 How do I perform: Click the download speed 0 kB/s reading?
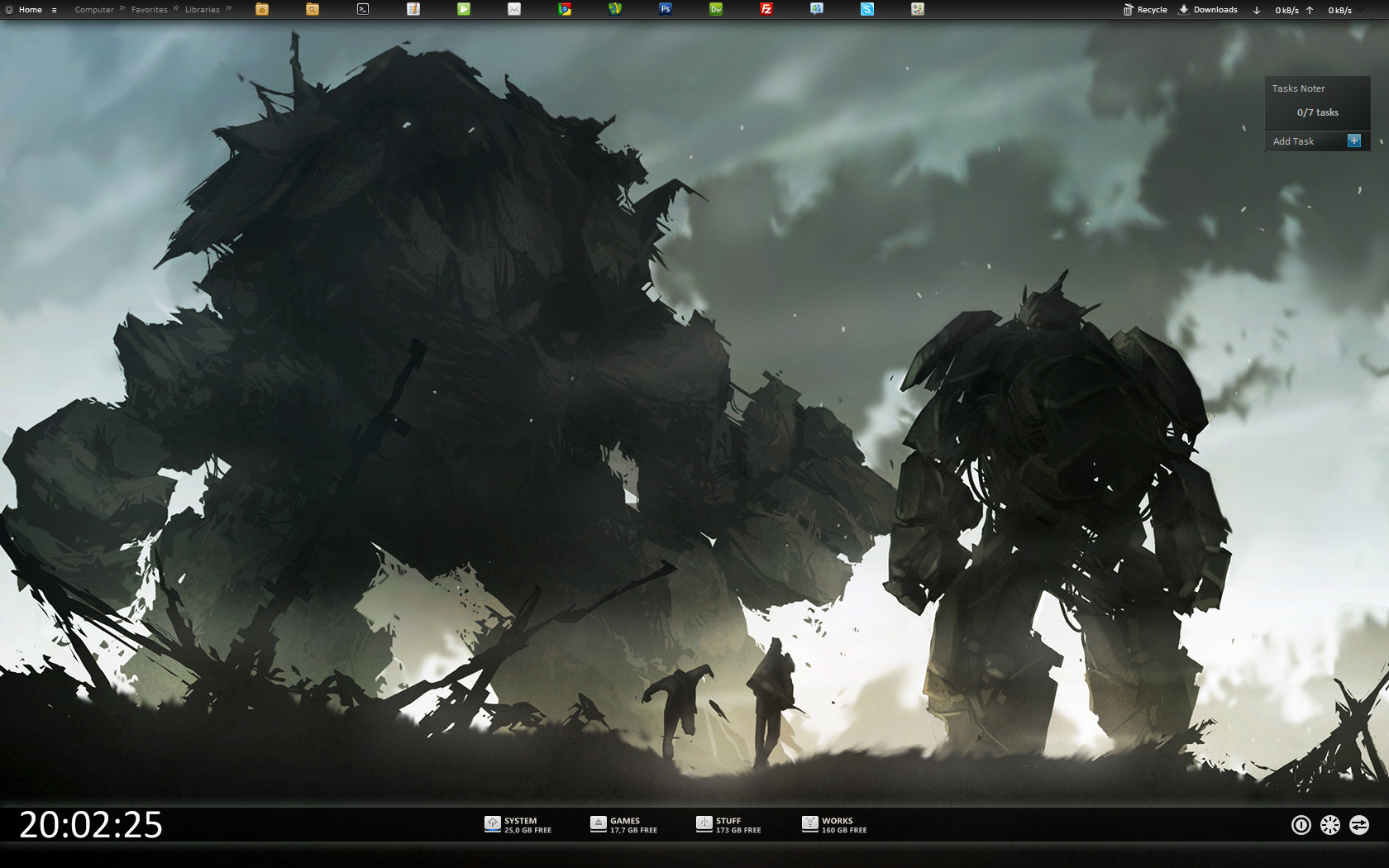click(1286, 11)
